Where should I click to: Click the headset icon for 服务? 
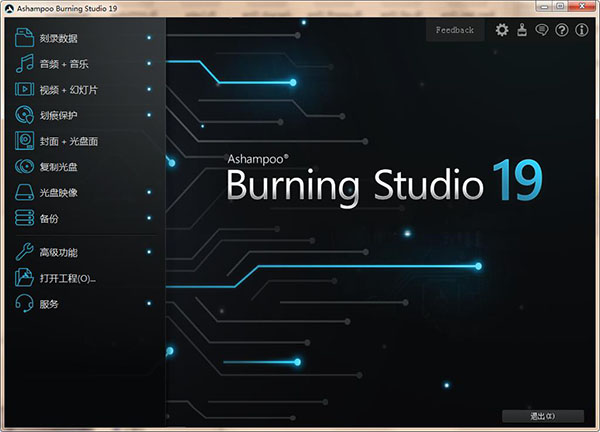[x=24, y=303]
